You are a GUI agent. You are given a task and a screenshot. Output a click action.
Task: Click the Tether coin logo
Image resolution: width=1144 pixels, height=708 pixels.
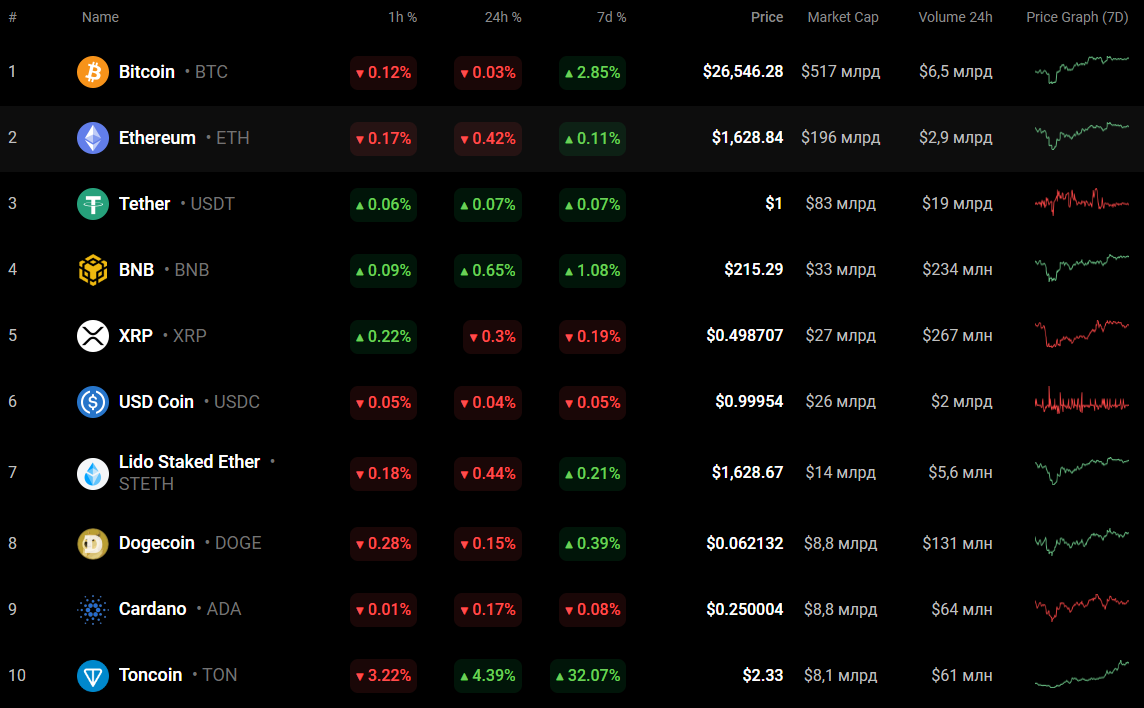[93, 204]
